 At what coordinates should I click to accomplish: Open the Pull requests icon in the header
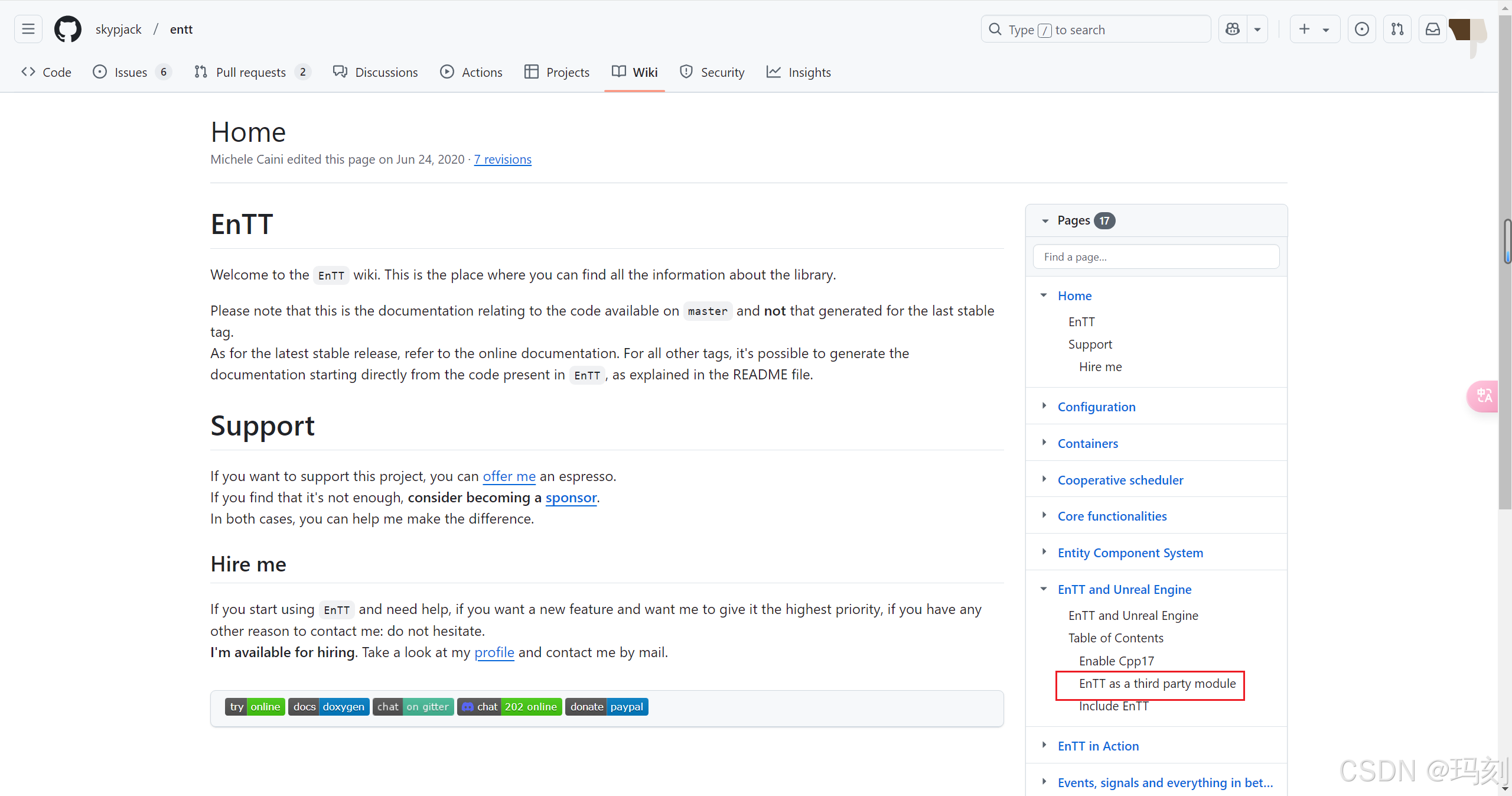pyautogui.click(x=1397, y=29)
